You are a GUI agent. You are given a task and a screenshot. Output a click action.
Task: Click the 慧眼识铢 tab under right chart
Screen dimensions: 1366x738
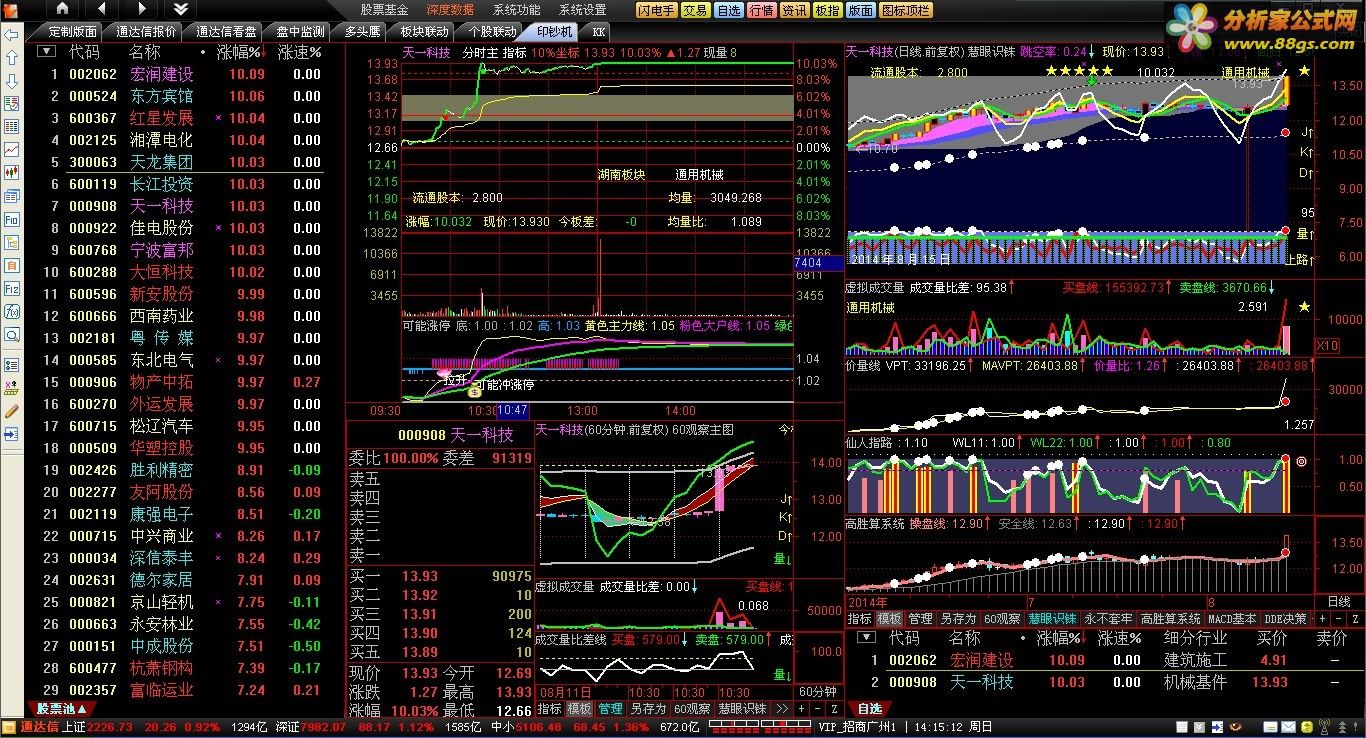tap(1052, 619)
